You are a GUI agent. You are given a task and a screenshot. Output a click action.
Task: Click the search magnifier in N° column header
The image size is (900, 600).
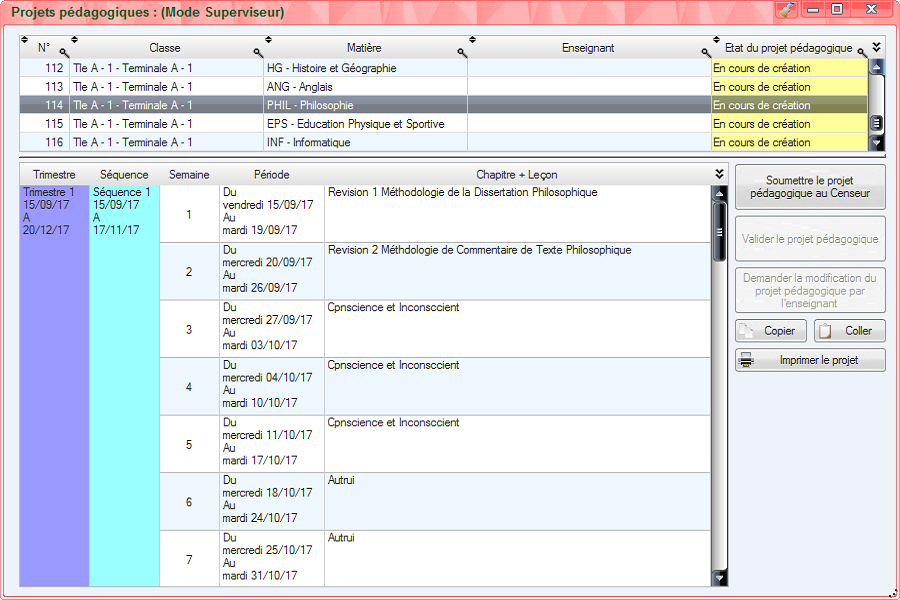pyautogui.click(x=64, y=53)
